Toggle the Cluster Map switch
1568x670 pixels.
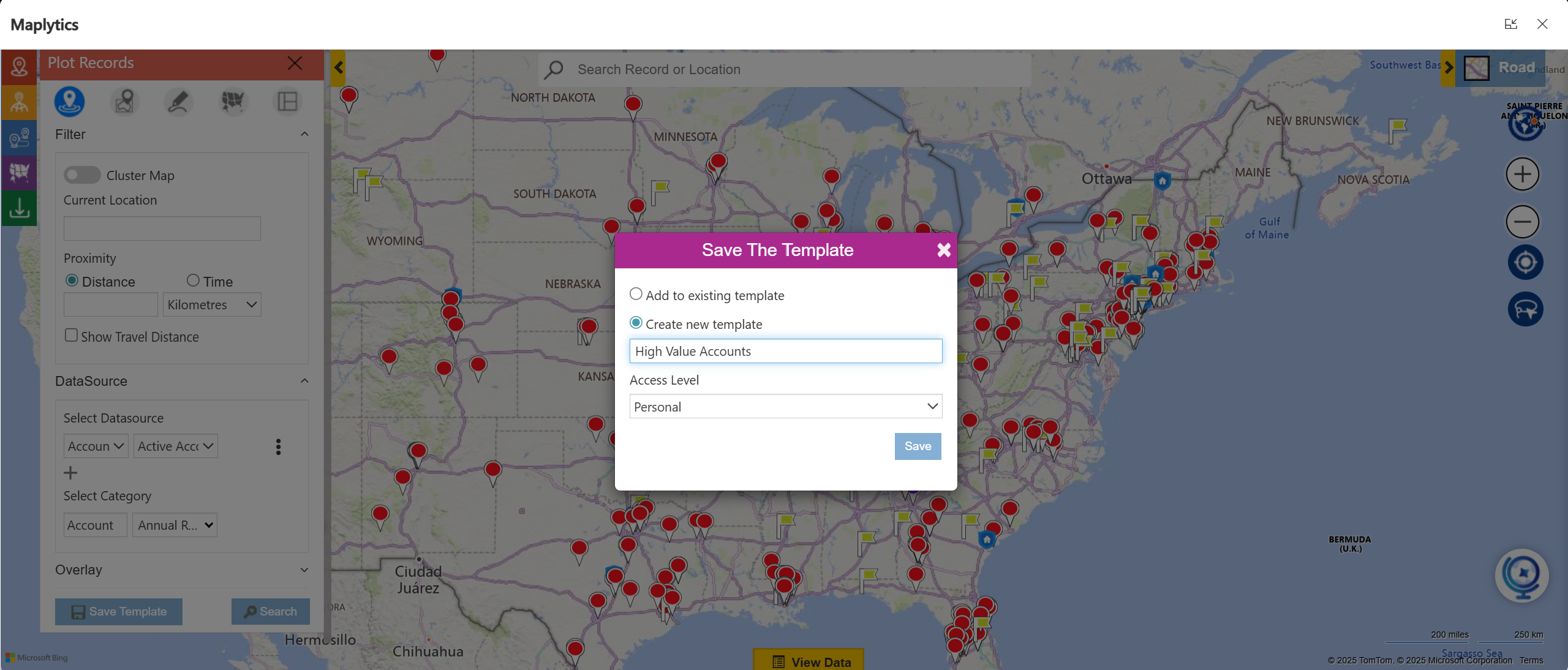coord(82,175)
